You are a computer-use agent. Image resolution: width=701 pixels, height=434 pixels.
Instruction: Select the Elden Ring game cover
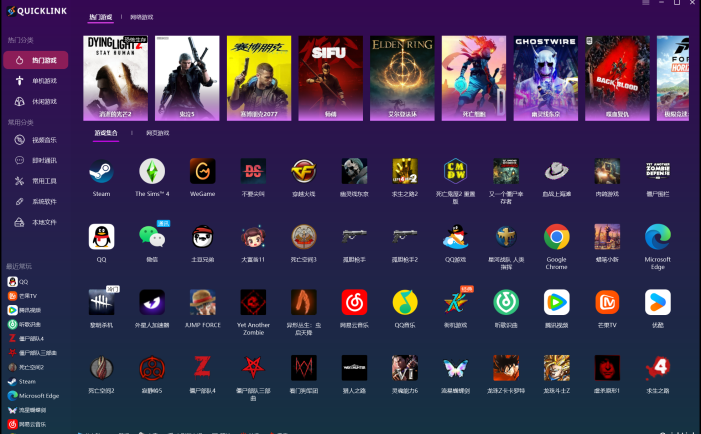(x=401, y=78)
